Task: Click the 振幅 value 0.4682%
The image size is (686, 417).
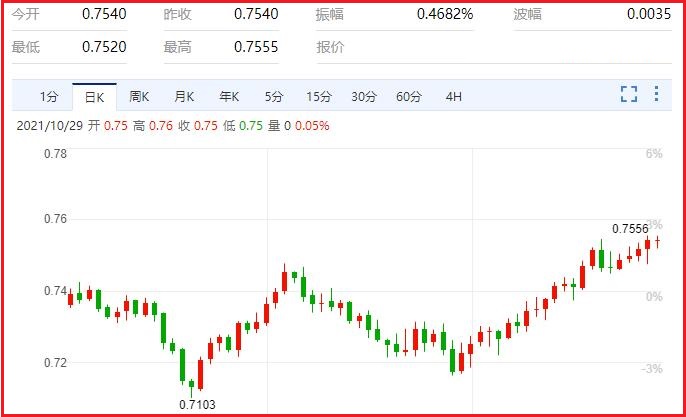Action: (x=445, y=14)
